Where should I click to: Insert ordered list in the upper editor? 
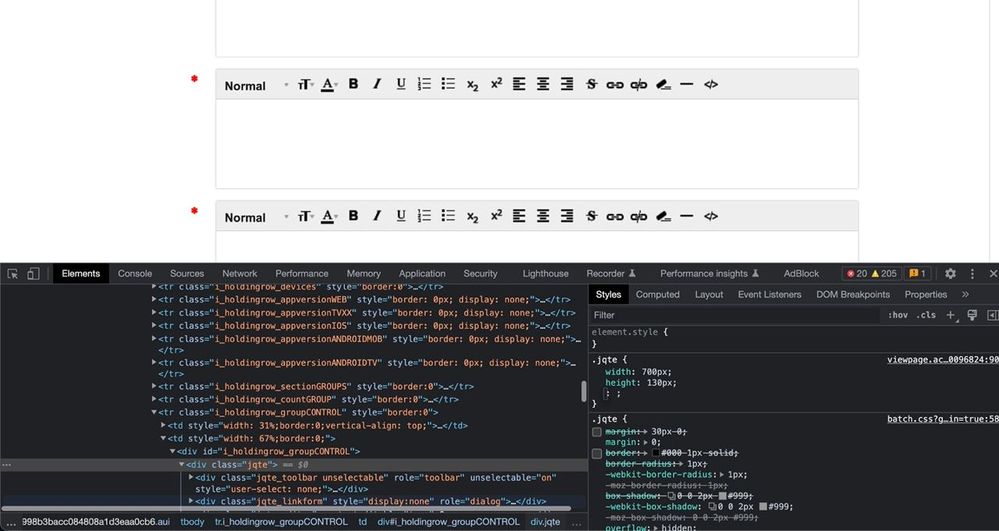pyautogui.click(x=424, y=84)
